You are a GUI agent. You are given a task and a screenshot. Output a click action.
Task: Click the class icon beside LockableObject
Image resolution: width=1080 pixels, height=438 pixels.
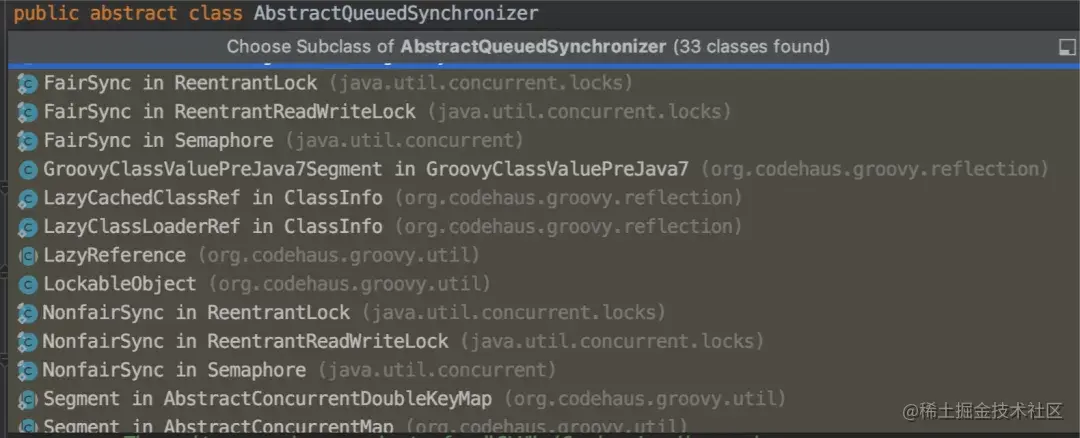(x=28, y=284)
